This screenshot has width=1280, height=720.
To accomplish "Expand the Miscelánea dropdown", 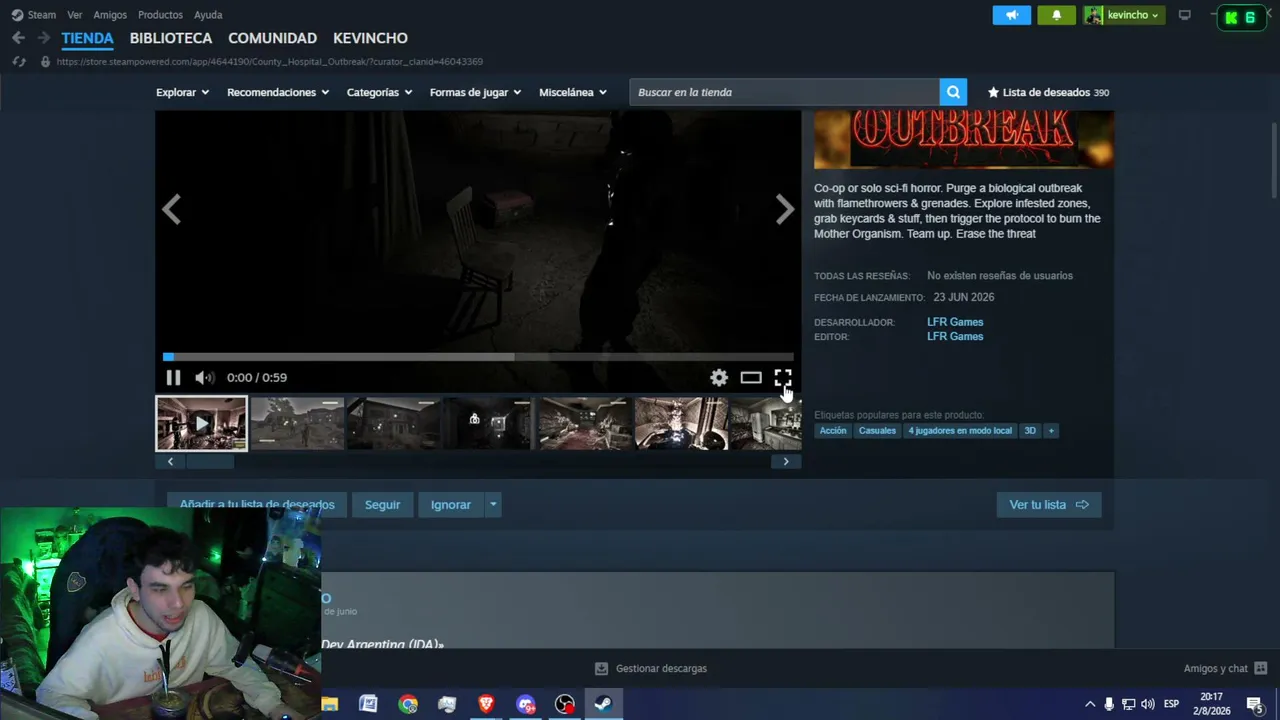I will point(573,92).
